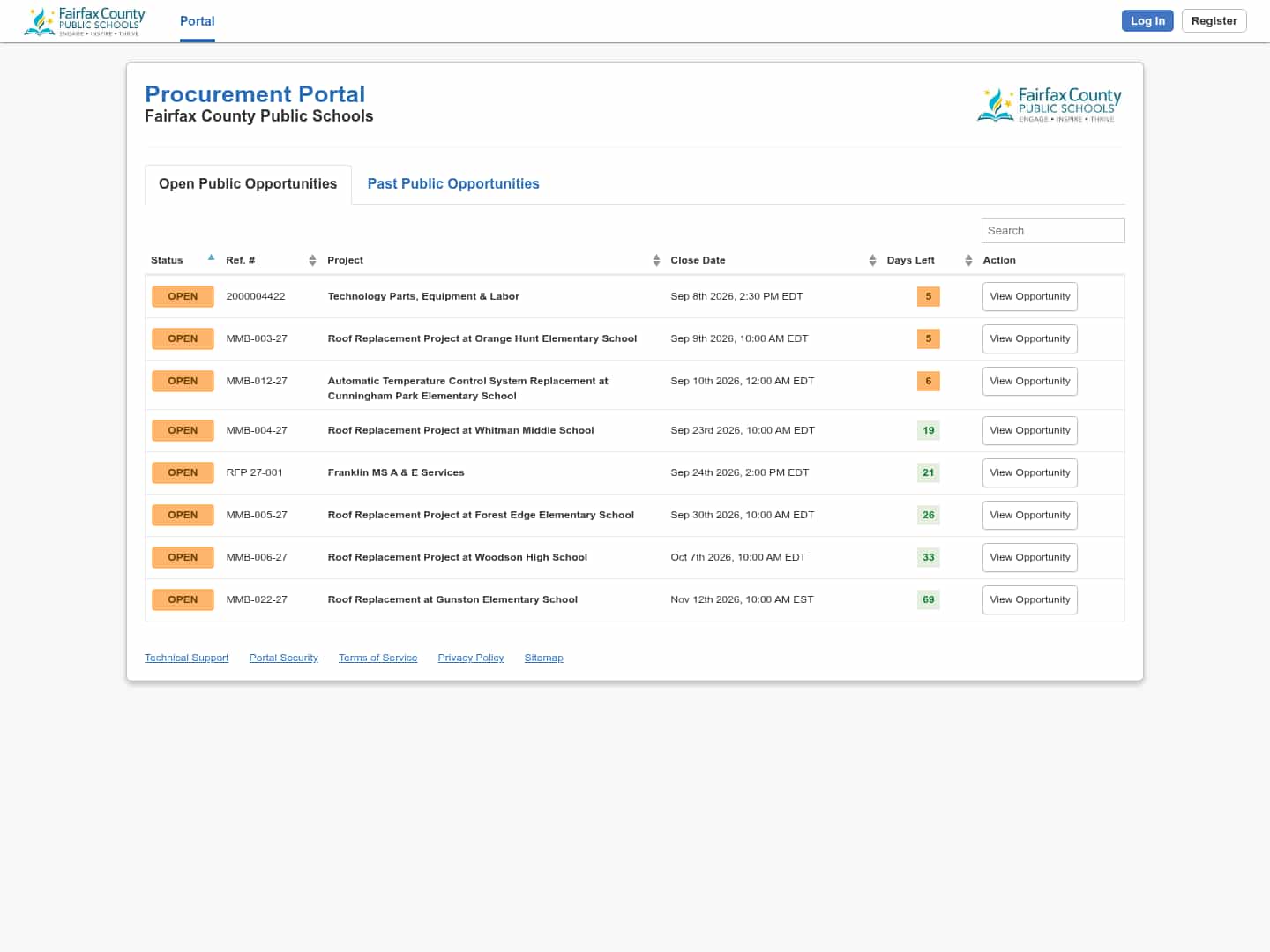Open the Terms of Service link

377,658
